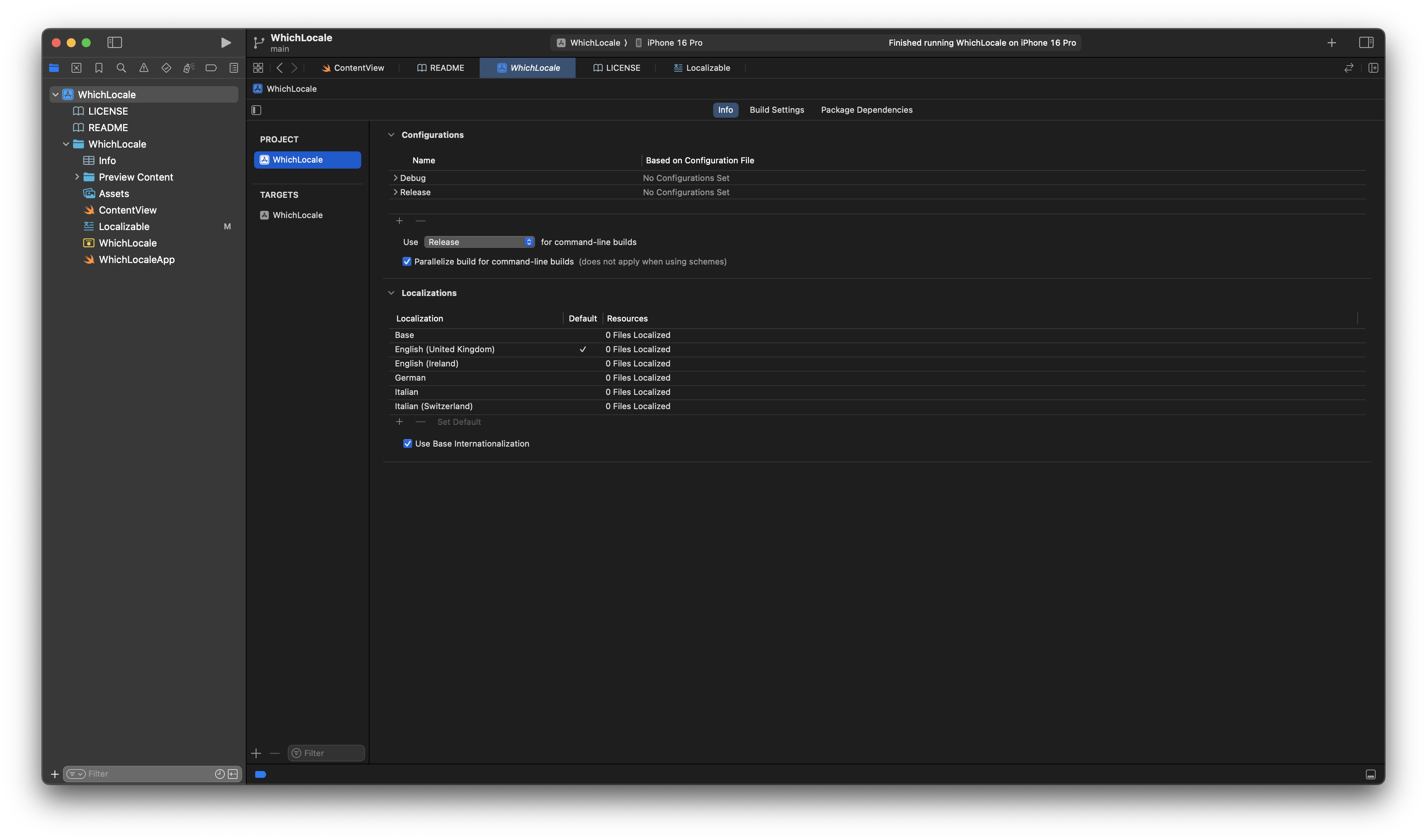This screenshot has width=1427, height=840.
Task: Click recent files clock filter icon
Action: pos(220,774)
